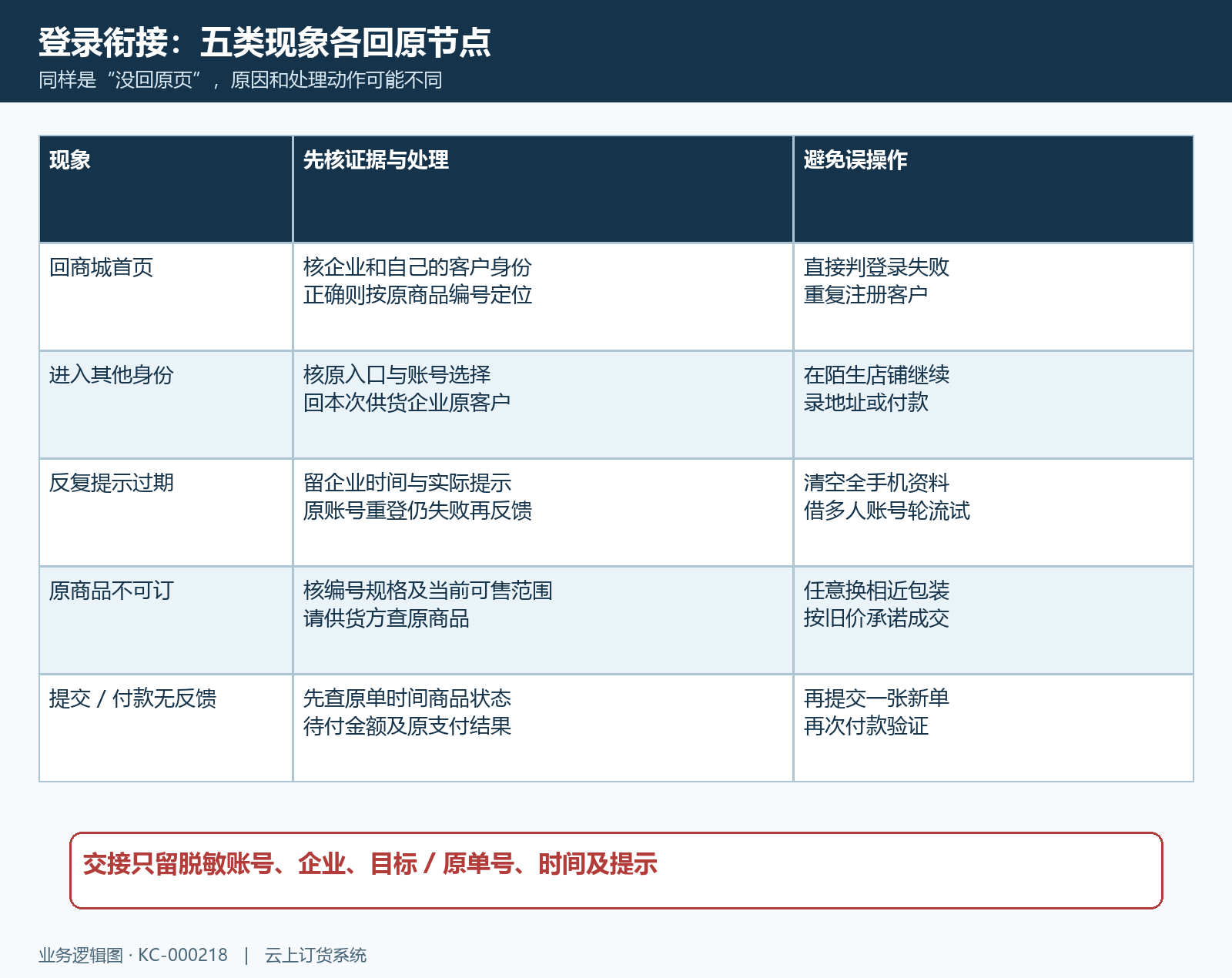This screenshot has height=978, width=1232.
Task: Select the line 核编号规格及当前可售范围
Action: (427, 591)
